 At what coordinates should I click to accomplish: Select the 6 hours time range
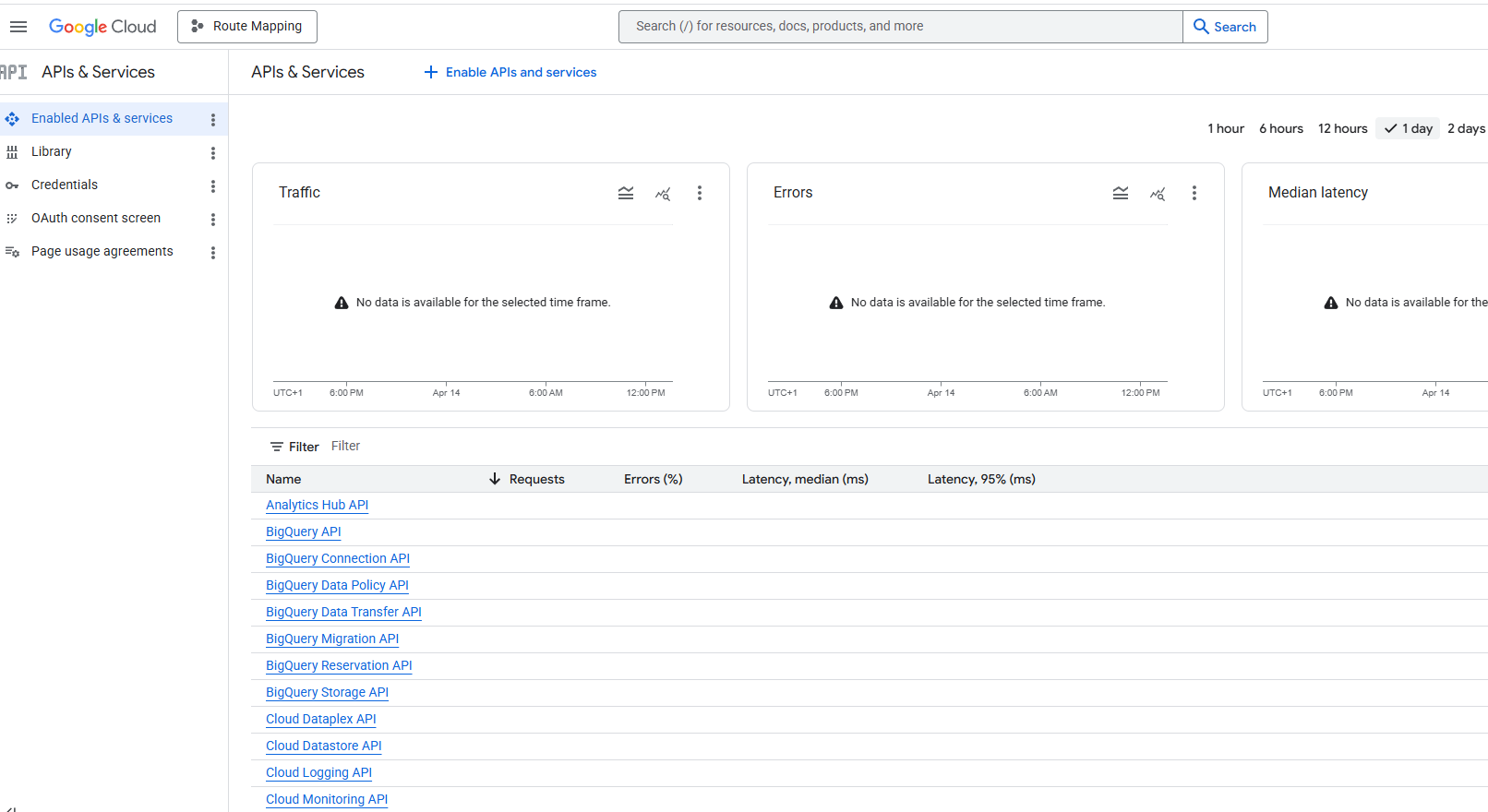(x=1281, y=128)
